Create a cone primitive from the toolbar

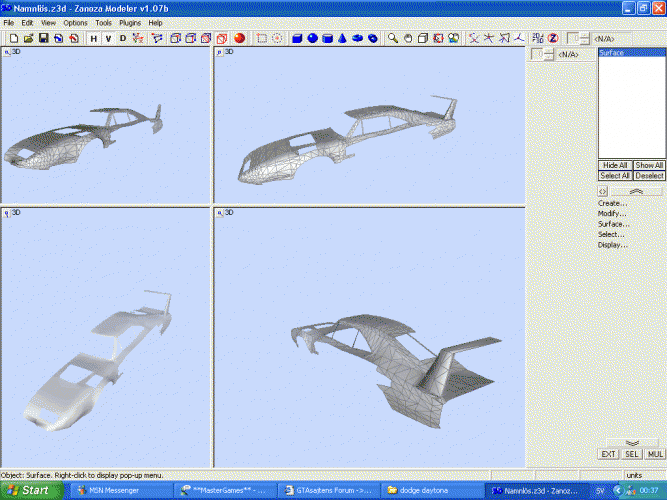click(x=342, y=38)
